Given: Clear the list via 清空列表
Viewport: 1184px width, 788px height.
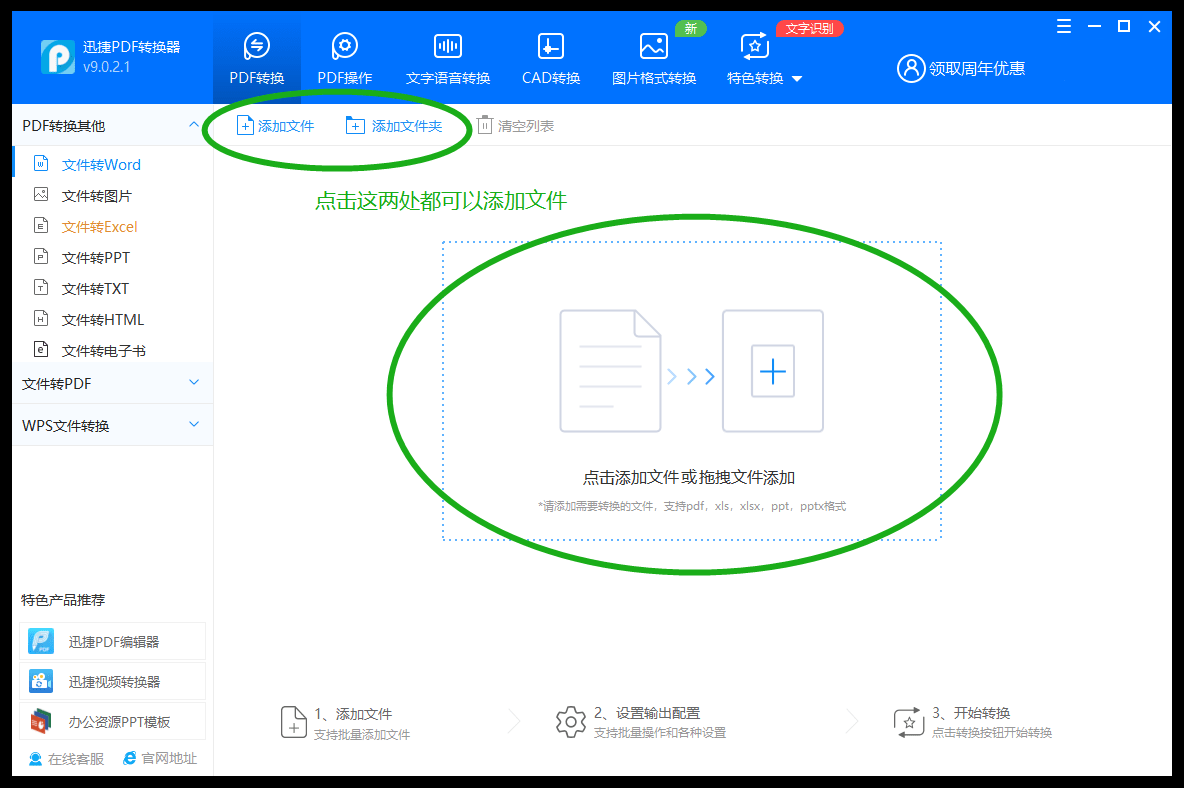Looking at the screenshot, I should (516, 124).
